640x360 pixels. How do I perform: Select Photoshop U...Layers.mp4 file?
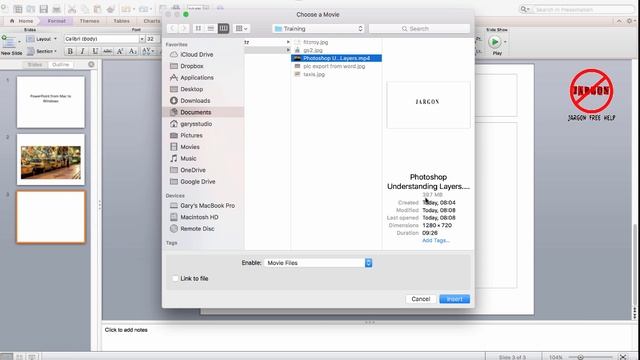(x=336, y=58)
